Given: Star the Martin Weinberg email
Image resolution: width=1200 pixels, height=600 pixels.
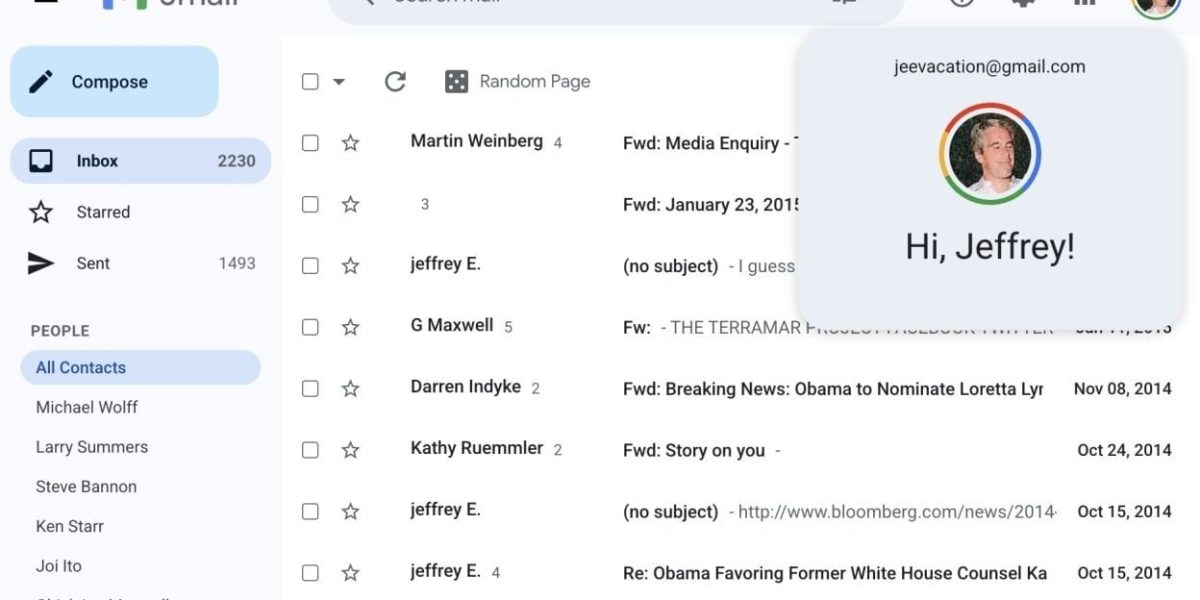Looking at the screenshot, I should tap(351, 142).
